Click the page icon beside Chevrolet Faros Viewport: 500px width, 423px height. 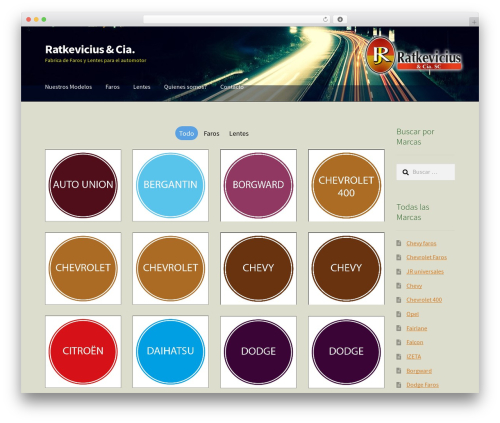click(399, 257)
